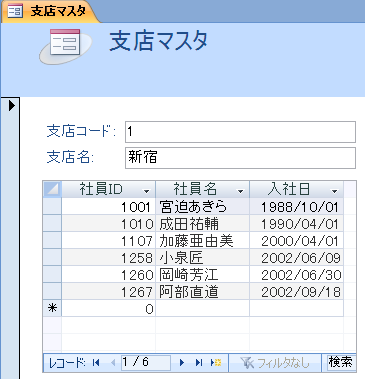Click the 社員ID column header
Viewport: 365px width, 379px height.
point(109,189)
